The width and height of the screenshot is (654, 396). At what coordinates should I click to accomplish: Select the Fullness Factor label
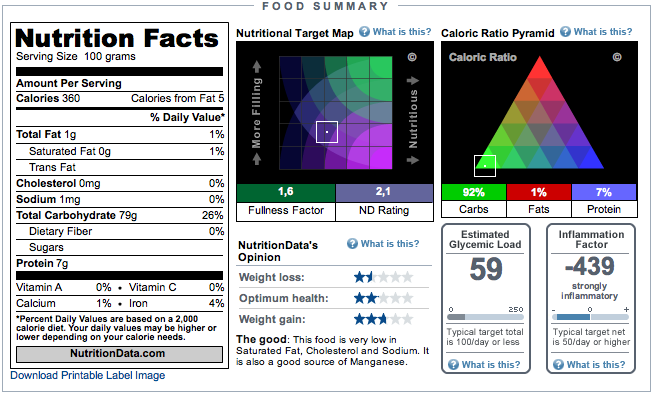click(286, 210)
